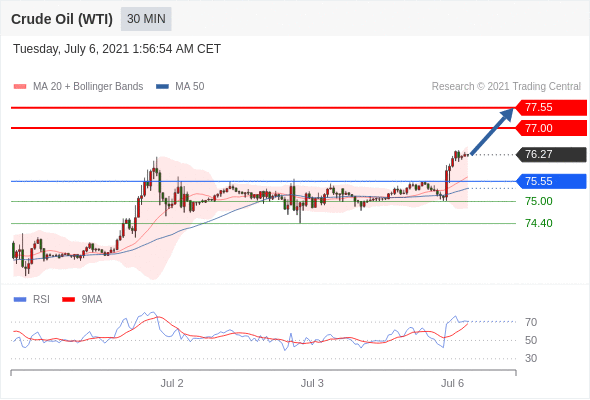Image resolution: width=590 pixels, height=400 pixels.
Task: Toggle the MA 20 + Bollinger Bands legend label
Action: click(88, 87)
